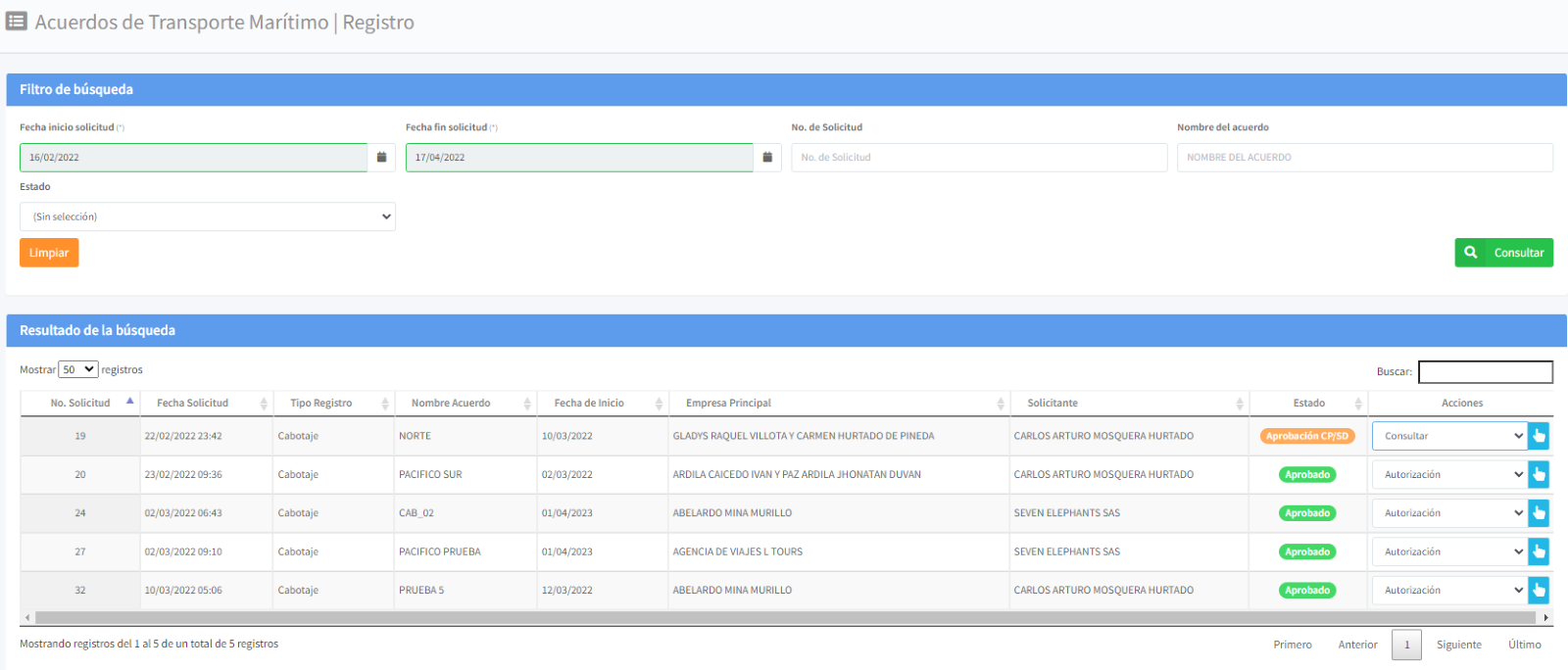1568x670 pixels.
Task: Change the Mostrar registros count dropdown
Action: coord(78,370)
